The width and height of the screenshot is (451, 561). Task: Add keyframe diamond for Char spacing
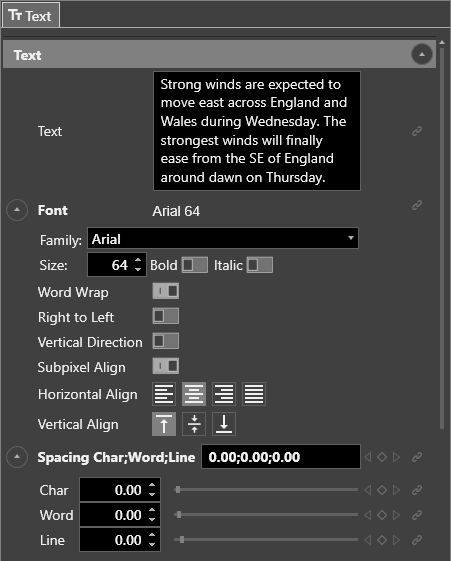pyautogui.click(x=382, y=490)
